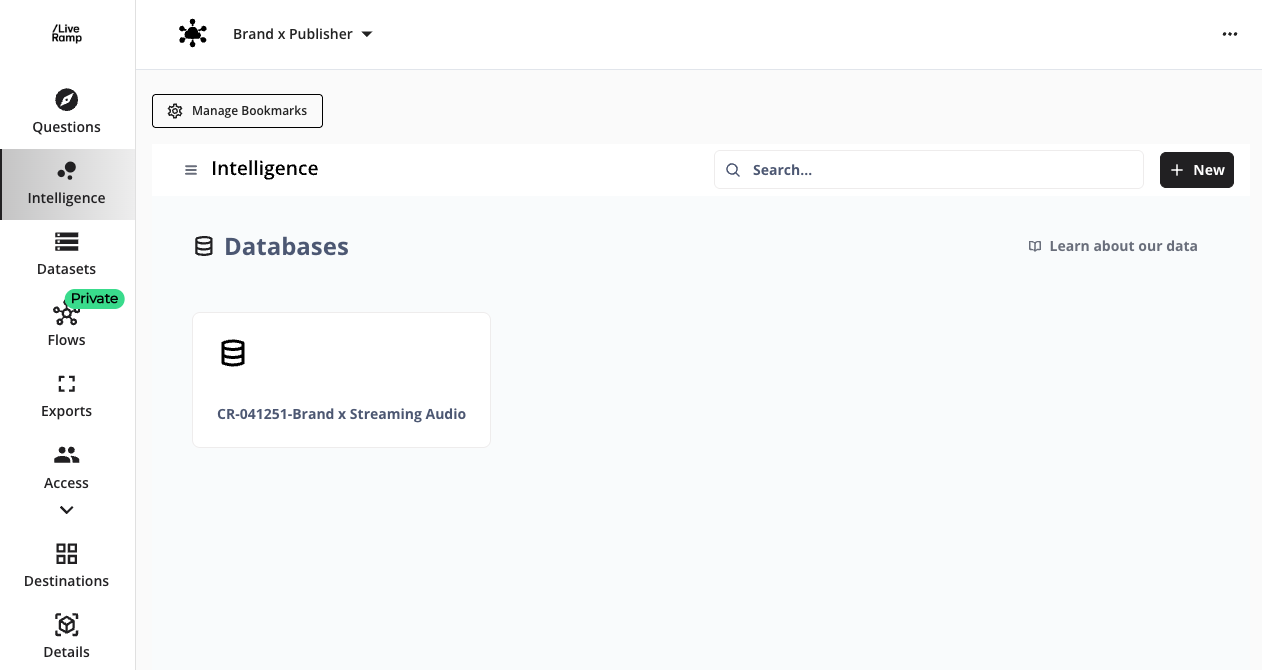Open the three-dot more options menu
The height and width of the screenshot is (670, 1262).
(x=1229, y=34)
